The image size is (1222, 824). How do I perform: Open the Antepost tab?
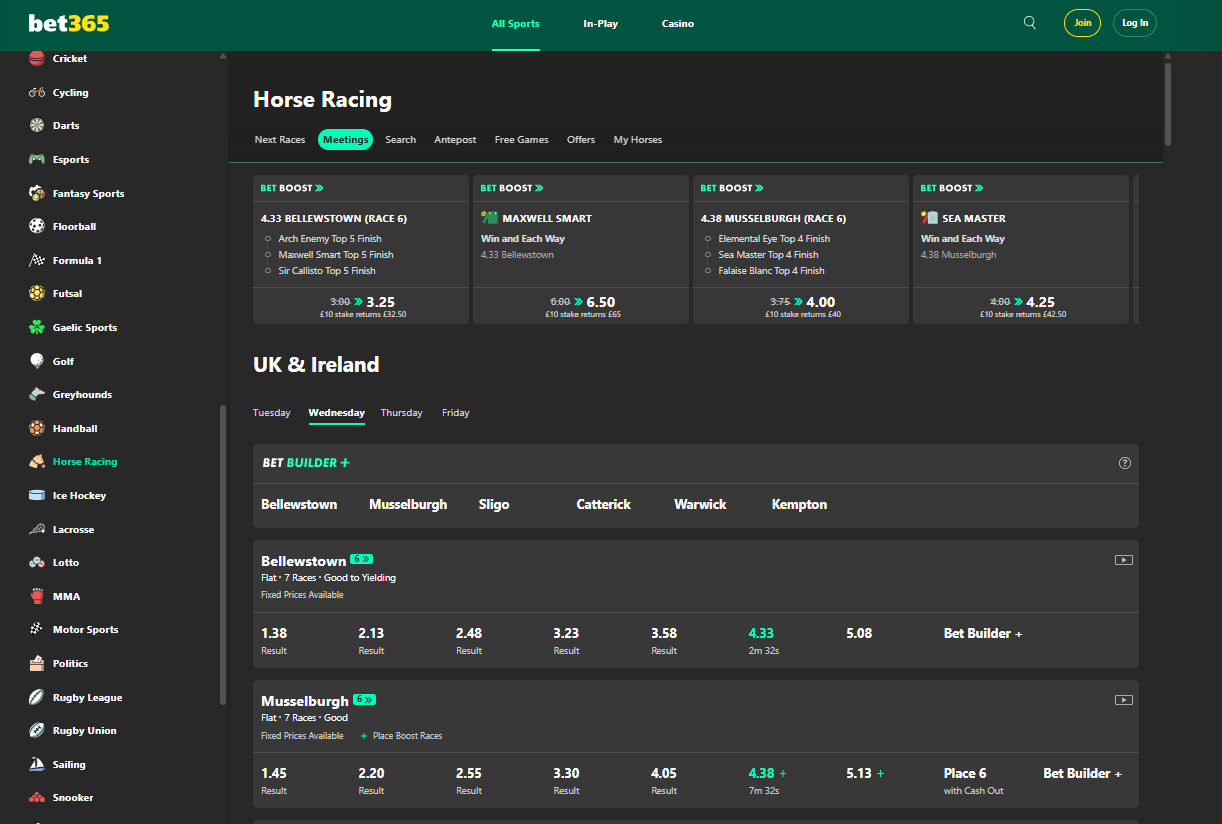coord(455,140)
